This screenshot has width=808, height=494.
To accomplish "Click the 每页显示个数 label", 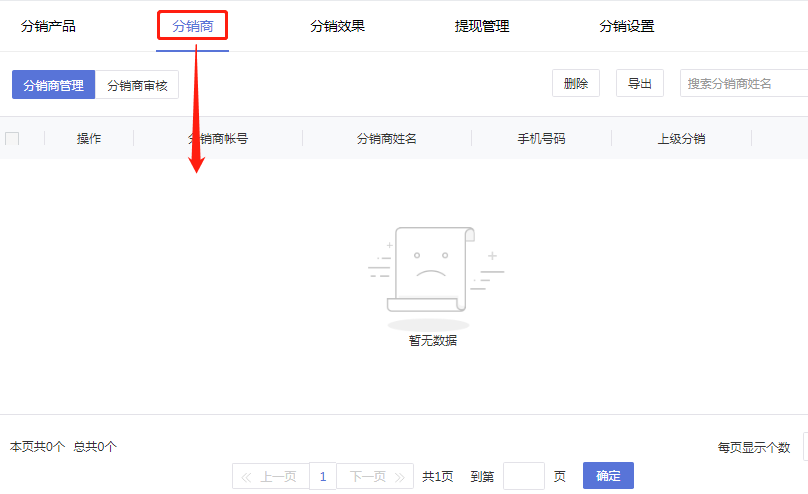I will pyautogui.click(x=754, y=447).
